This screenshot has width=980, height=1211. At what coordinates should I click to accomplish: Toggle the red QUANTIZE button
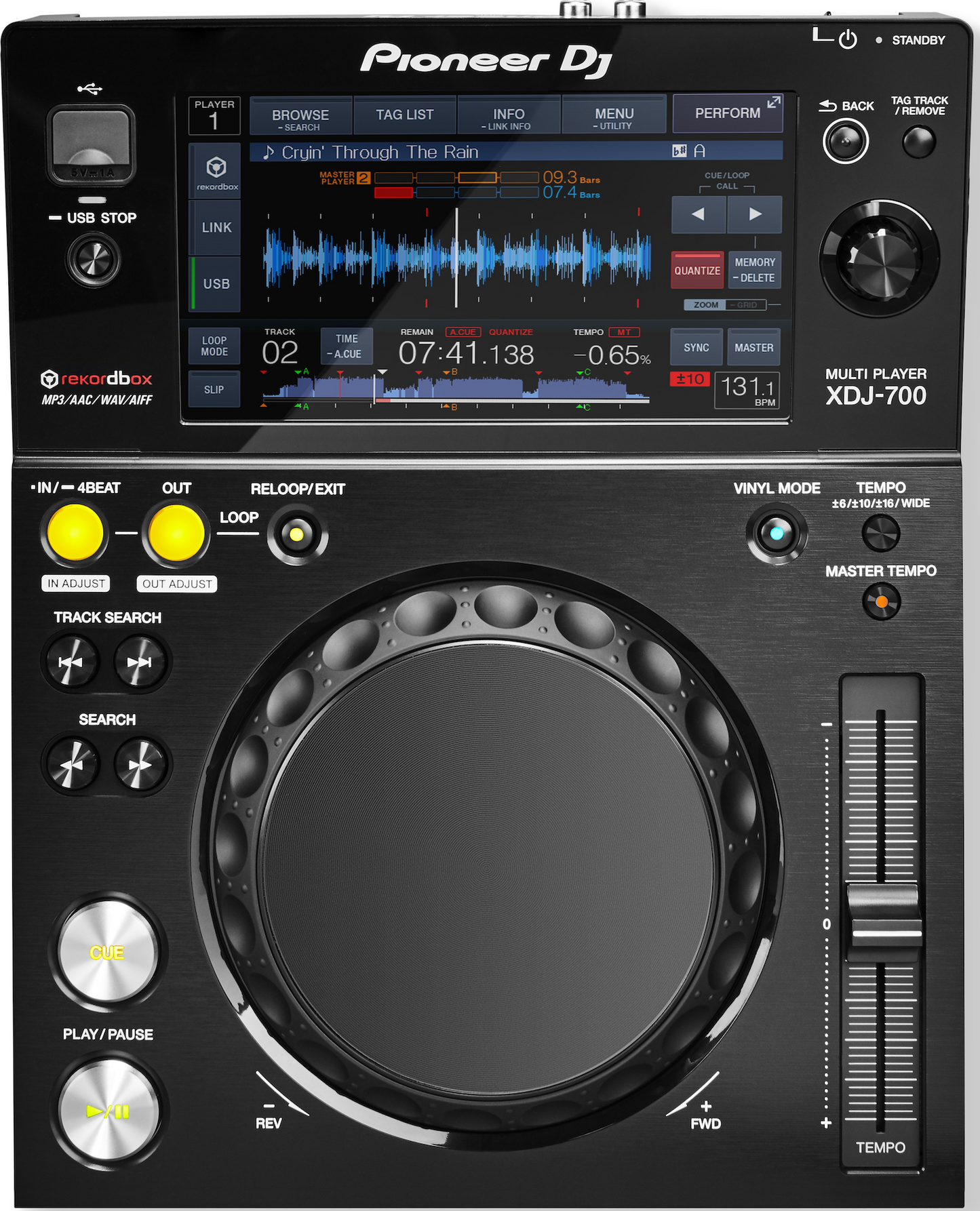pos(697,270)
